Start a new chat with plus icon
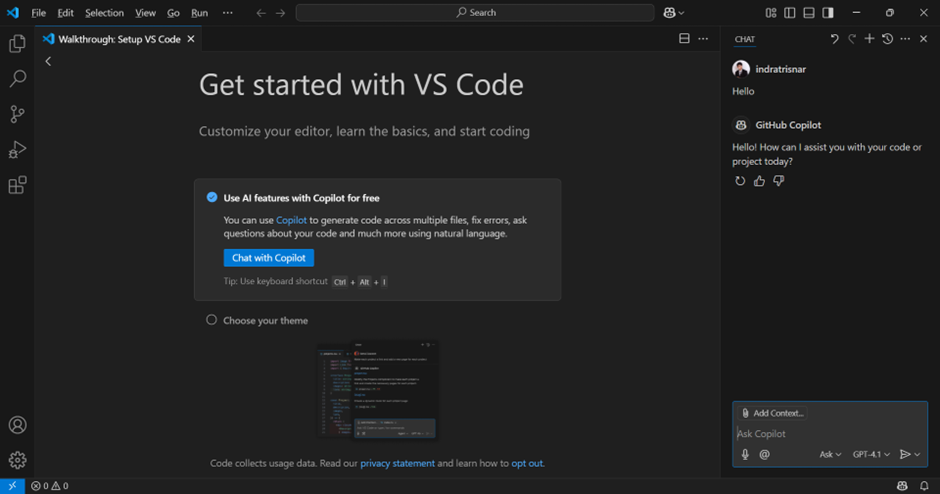 pos(869,39)
